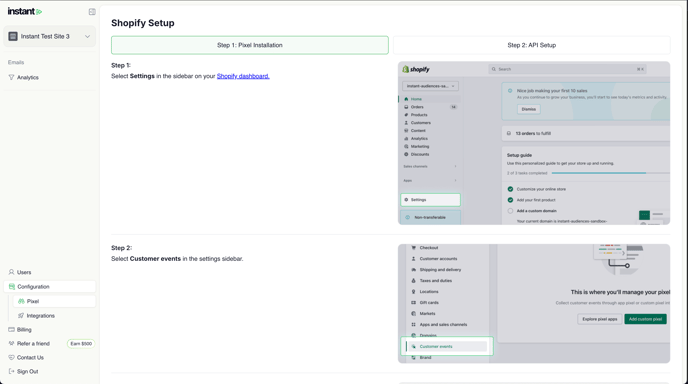The width and height of the screenshot is (688, 384).
Task: Click the Instant logo
Action: point(25,11)
